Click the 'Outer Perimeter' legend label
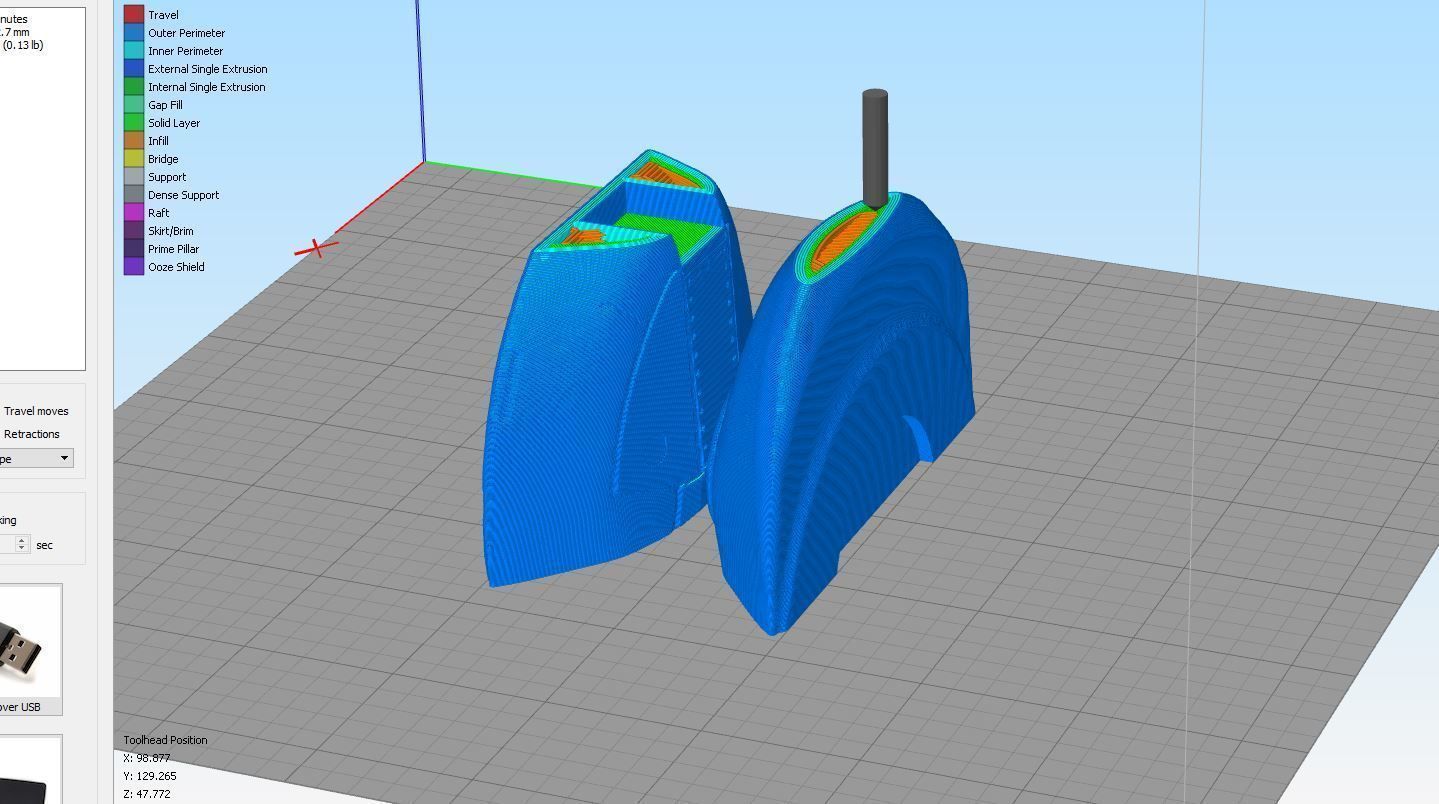Screen dimensions: 1439x804 point(186,33)
